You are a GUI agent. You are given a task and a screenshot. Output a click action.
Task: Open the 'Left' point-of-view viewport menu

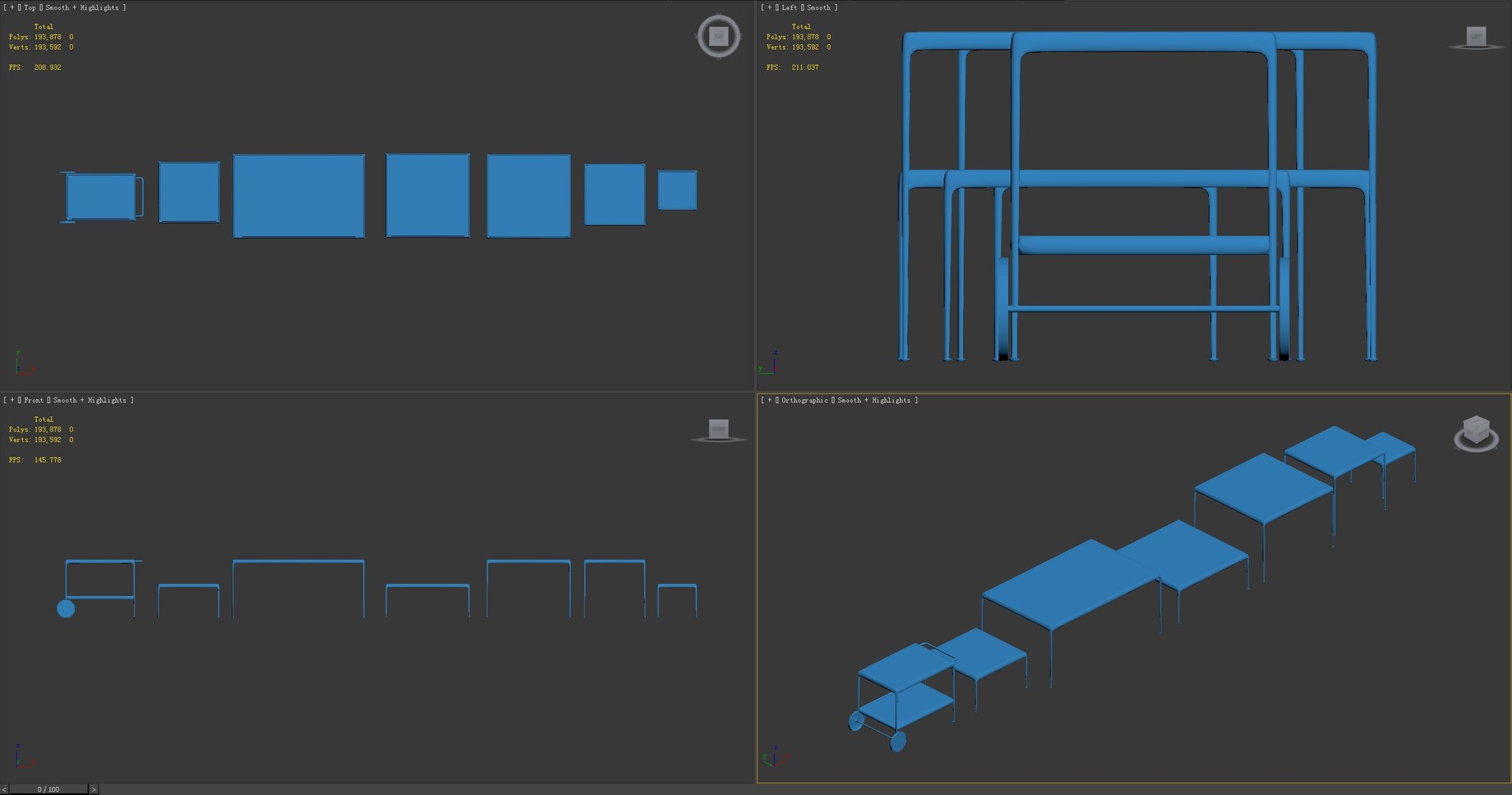pos(789,8)
